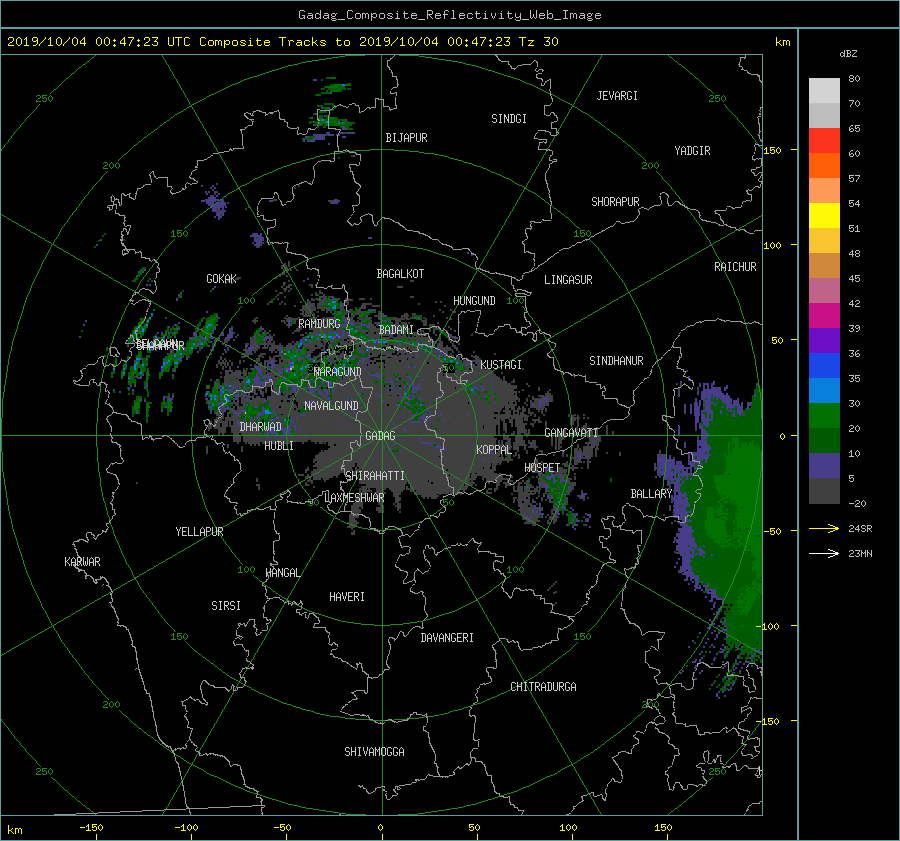Select the BAGALKOT label
Image resolution: width=900 pixels, height=841 pixels.
coord(400,274)
